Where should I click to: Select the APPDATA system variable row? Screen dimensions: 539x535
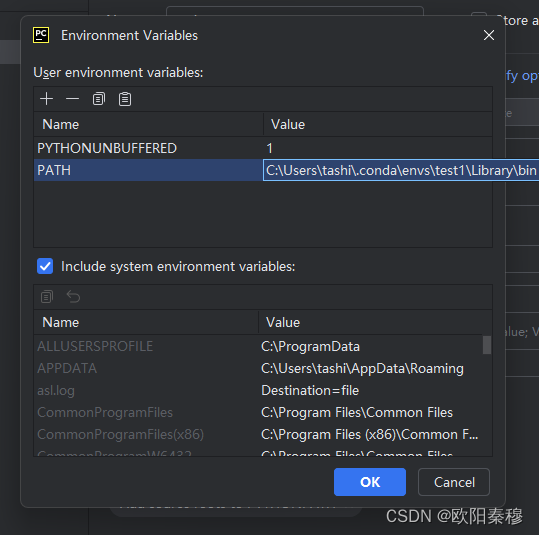[x=258, y=369]
